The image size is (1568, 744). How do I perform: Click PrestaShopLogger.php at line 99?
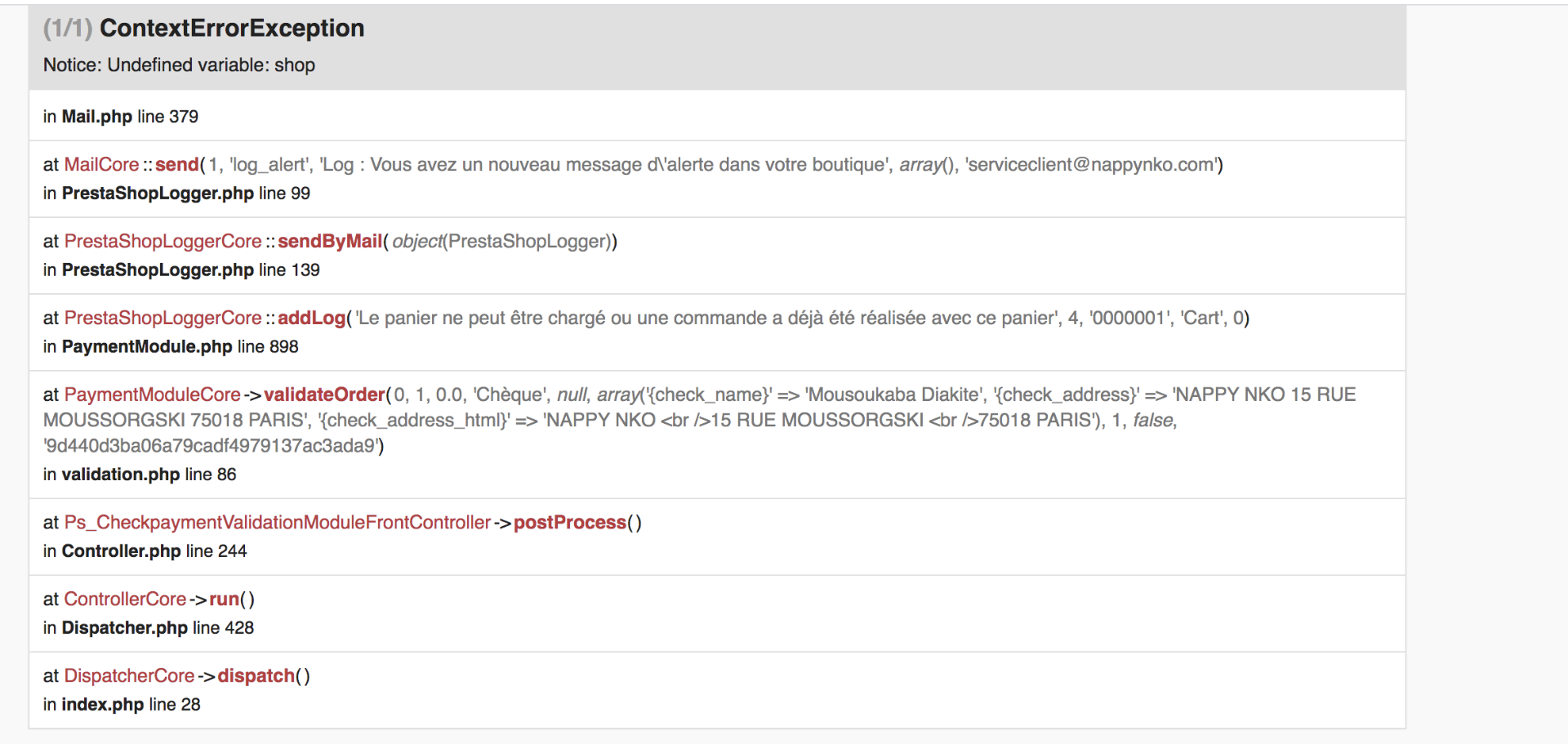pyautogui.click(x=158, y=194)
